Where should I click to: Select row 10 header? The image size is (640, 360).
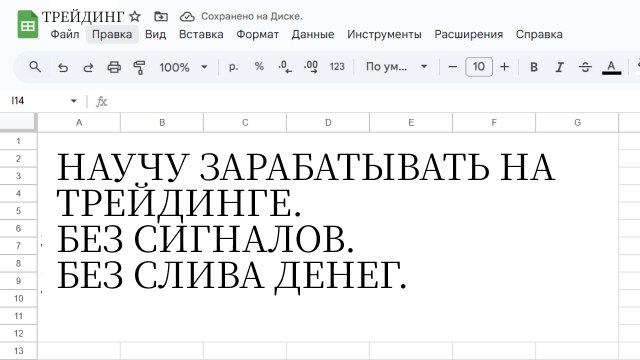coord(18,298)
